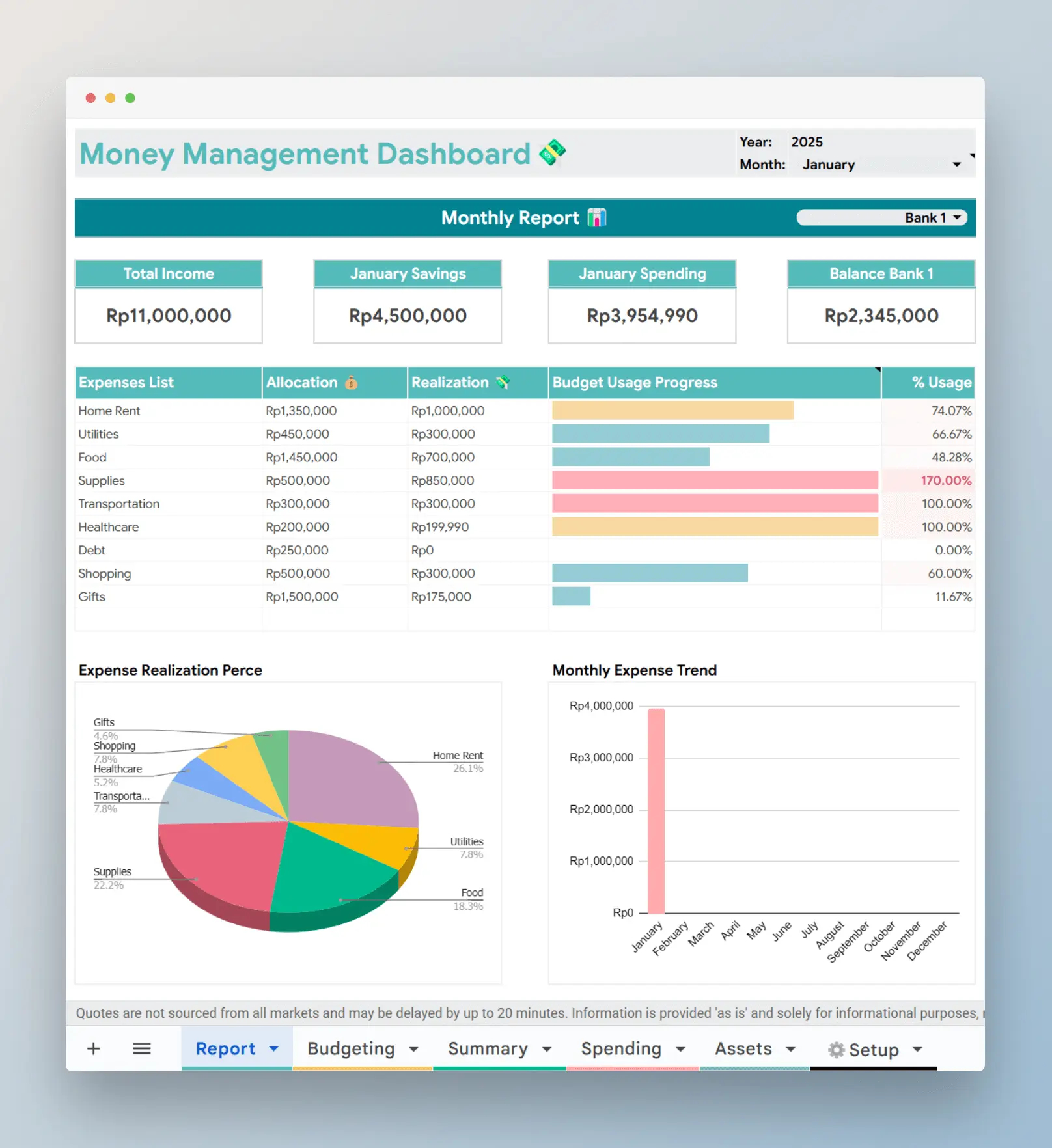
Task: Click the January Spending value Rp3,954,990
Action: [x=642, y=316]
